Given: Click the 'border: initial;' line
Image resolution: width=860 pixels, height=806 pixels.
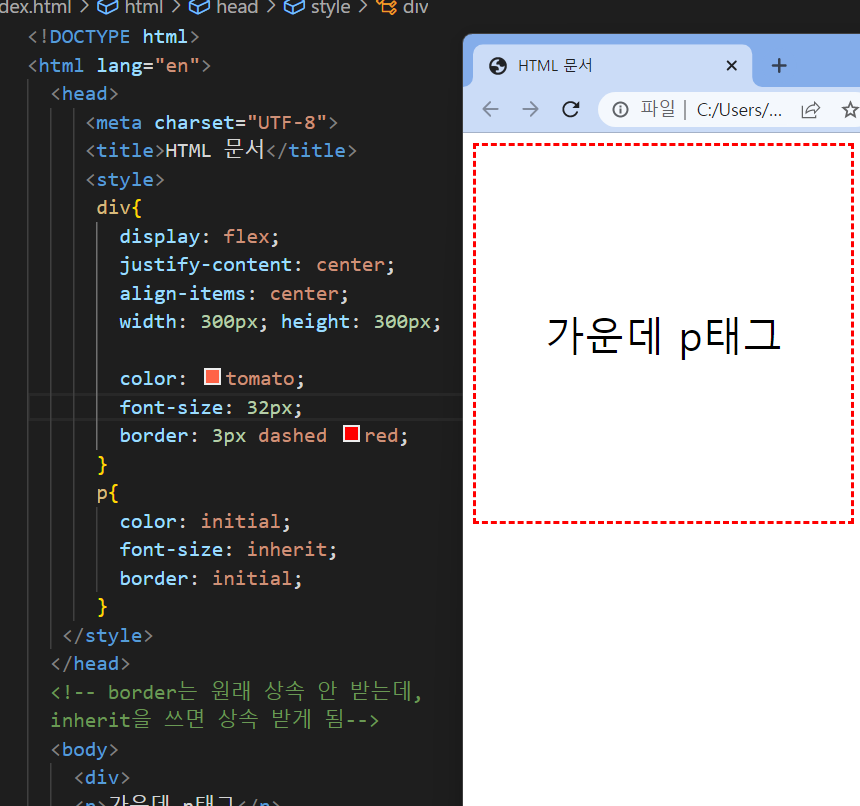Looking at the screenshot, I should point(211,578).
